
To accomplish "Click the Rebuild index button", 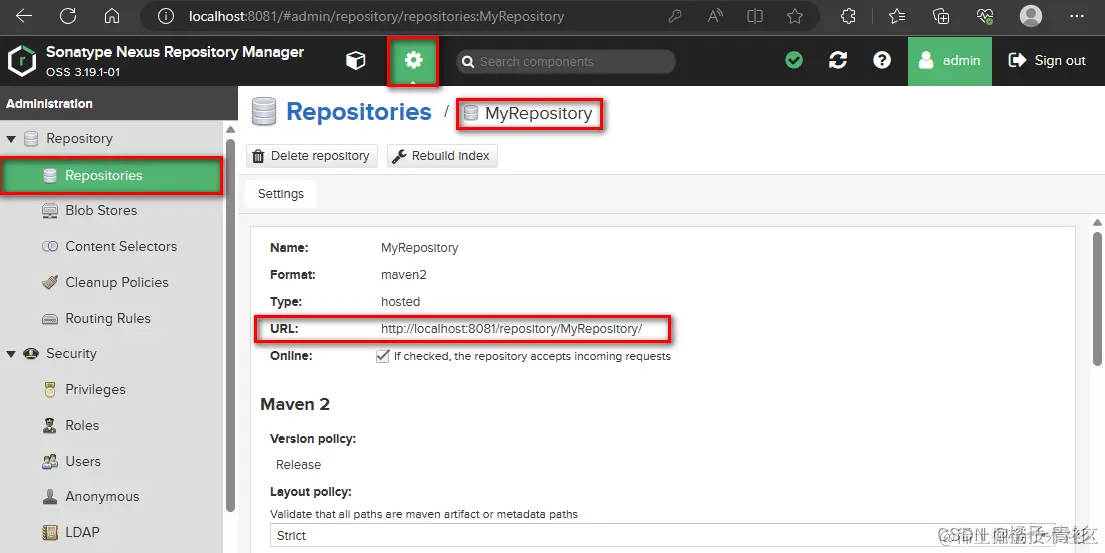I will click(x=442, y=156).
